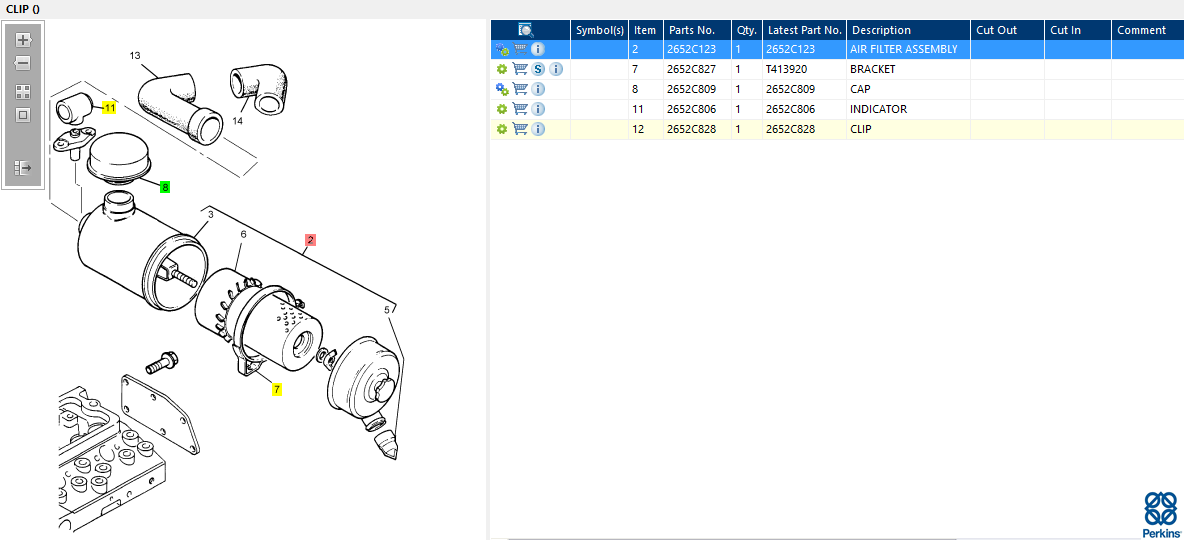Click the Cut Out column header
Screen dimensions: 1184x540
coord(1007,30)
